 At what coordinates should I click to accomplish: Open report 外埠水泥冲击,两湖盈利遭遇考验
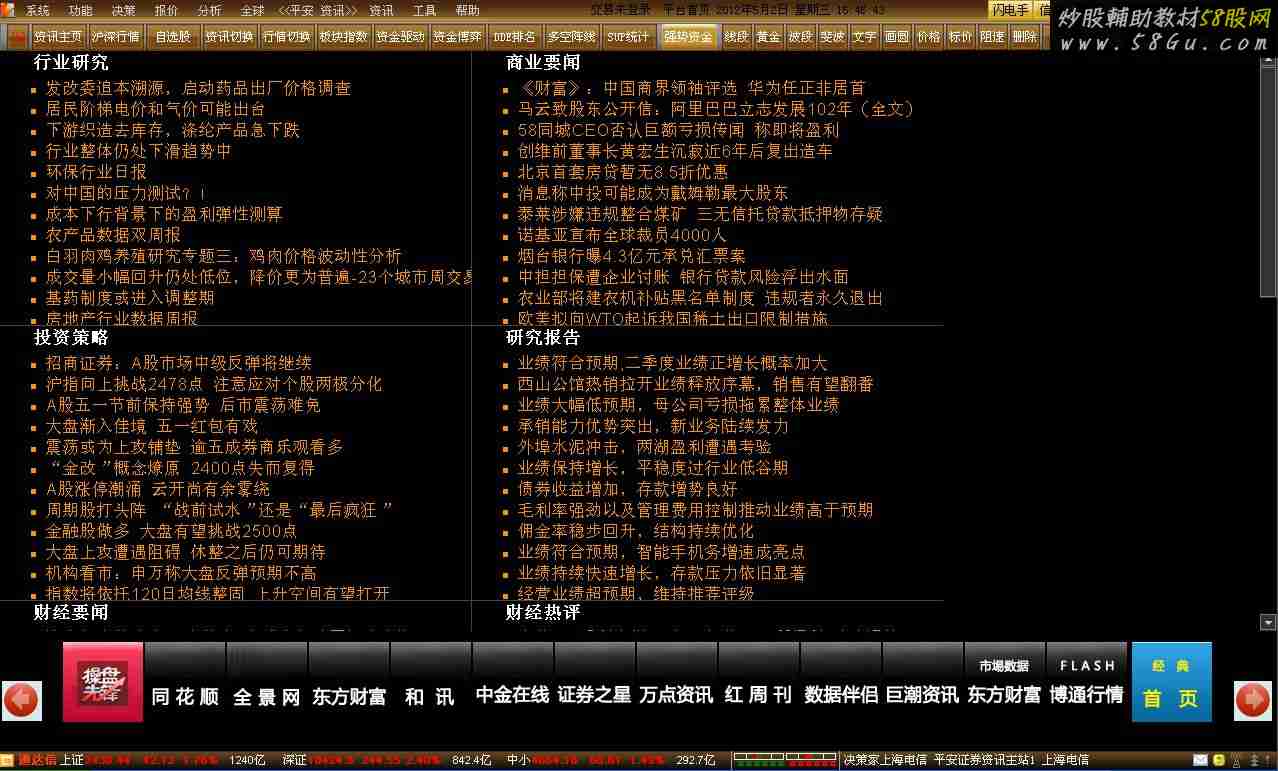click(x=644, y=446)
